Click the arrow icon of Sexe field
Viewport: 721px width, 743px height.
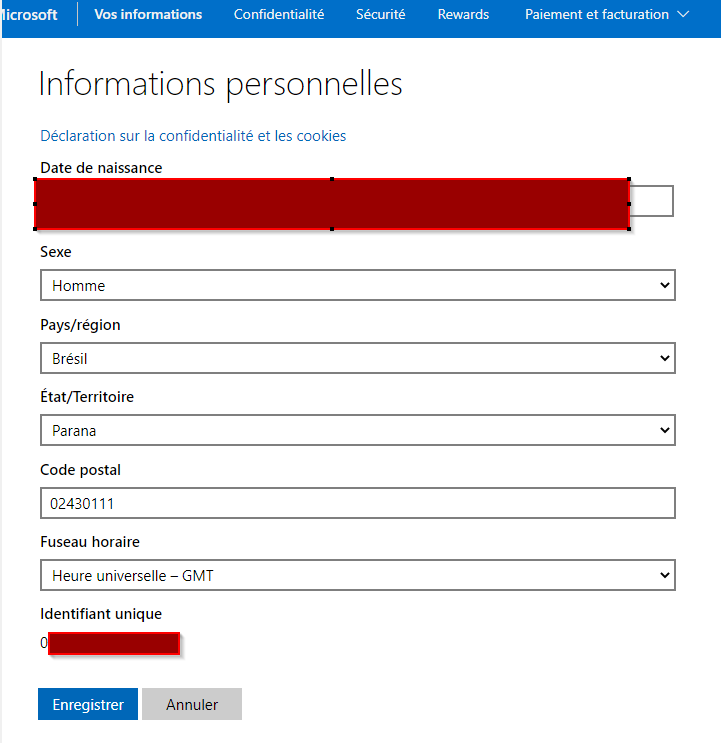(x=666, y=286)
